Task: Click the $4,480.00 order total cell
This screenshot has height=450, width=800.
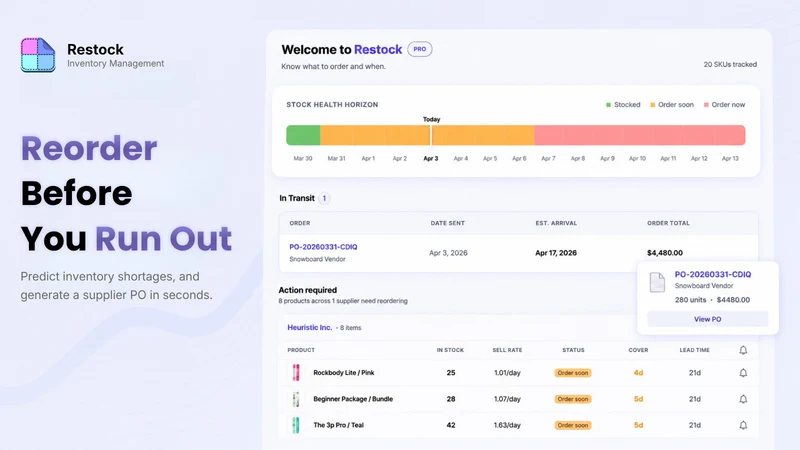Action: point(665,253)
